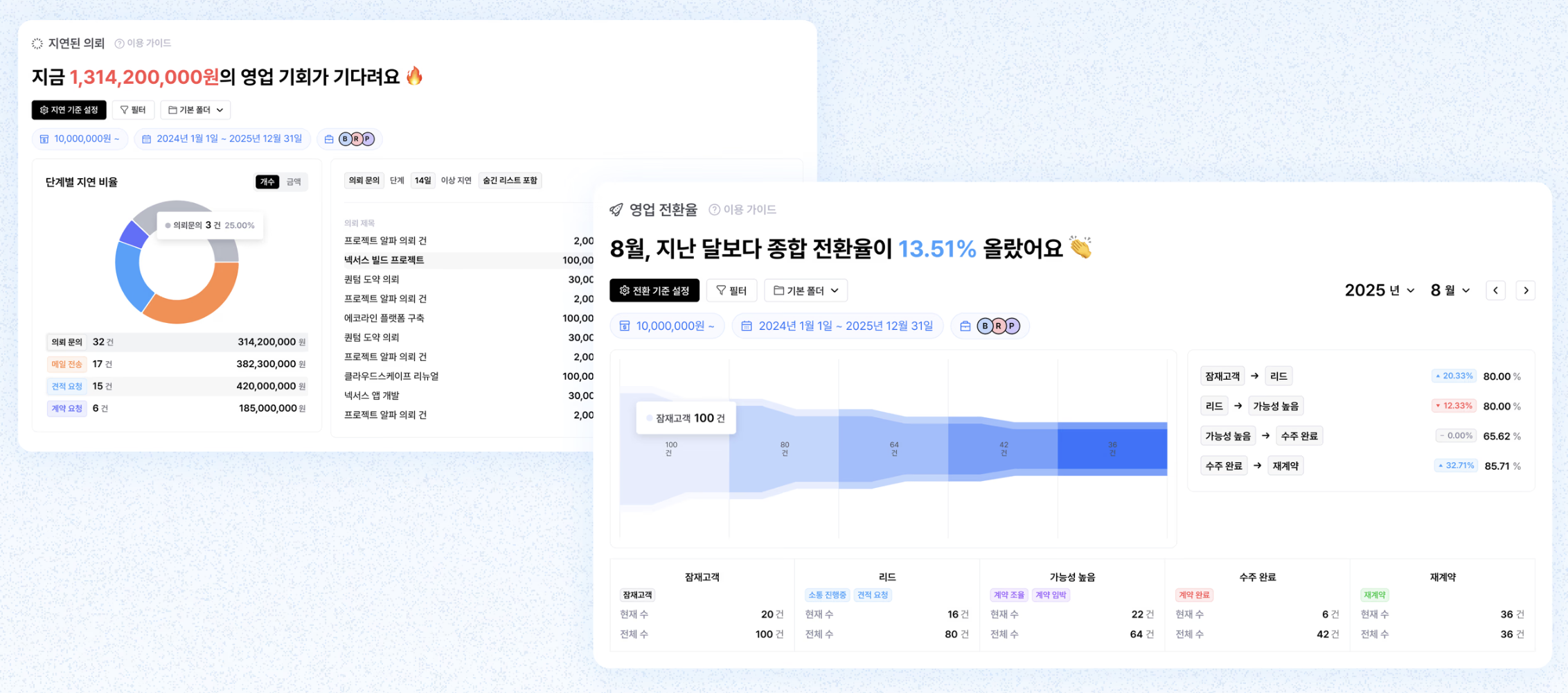
Task: Go to next month arrow
Action: (x=1526, y=290)
